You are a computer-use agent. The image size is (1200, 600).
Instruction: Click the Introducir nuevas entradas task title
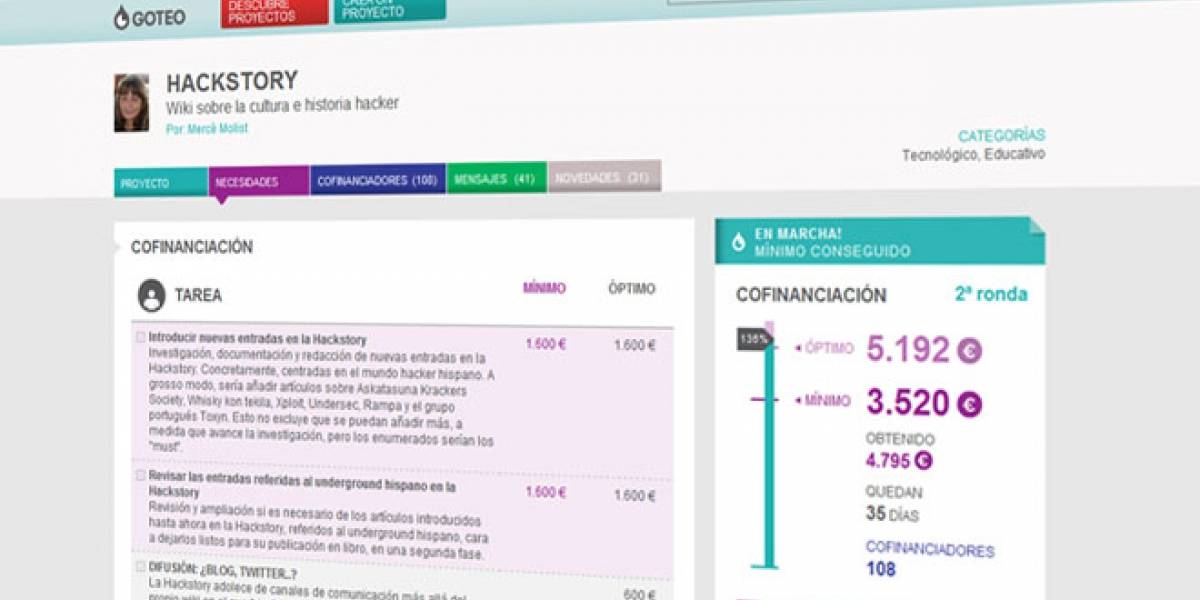pyautogui.click(x=258, y=339)
